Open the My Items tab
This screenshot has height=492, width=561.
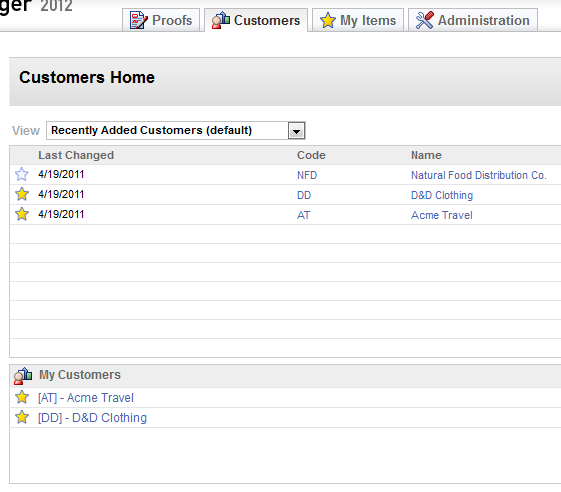coord(358,20)
